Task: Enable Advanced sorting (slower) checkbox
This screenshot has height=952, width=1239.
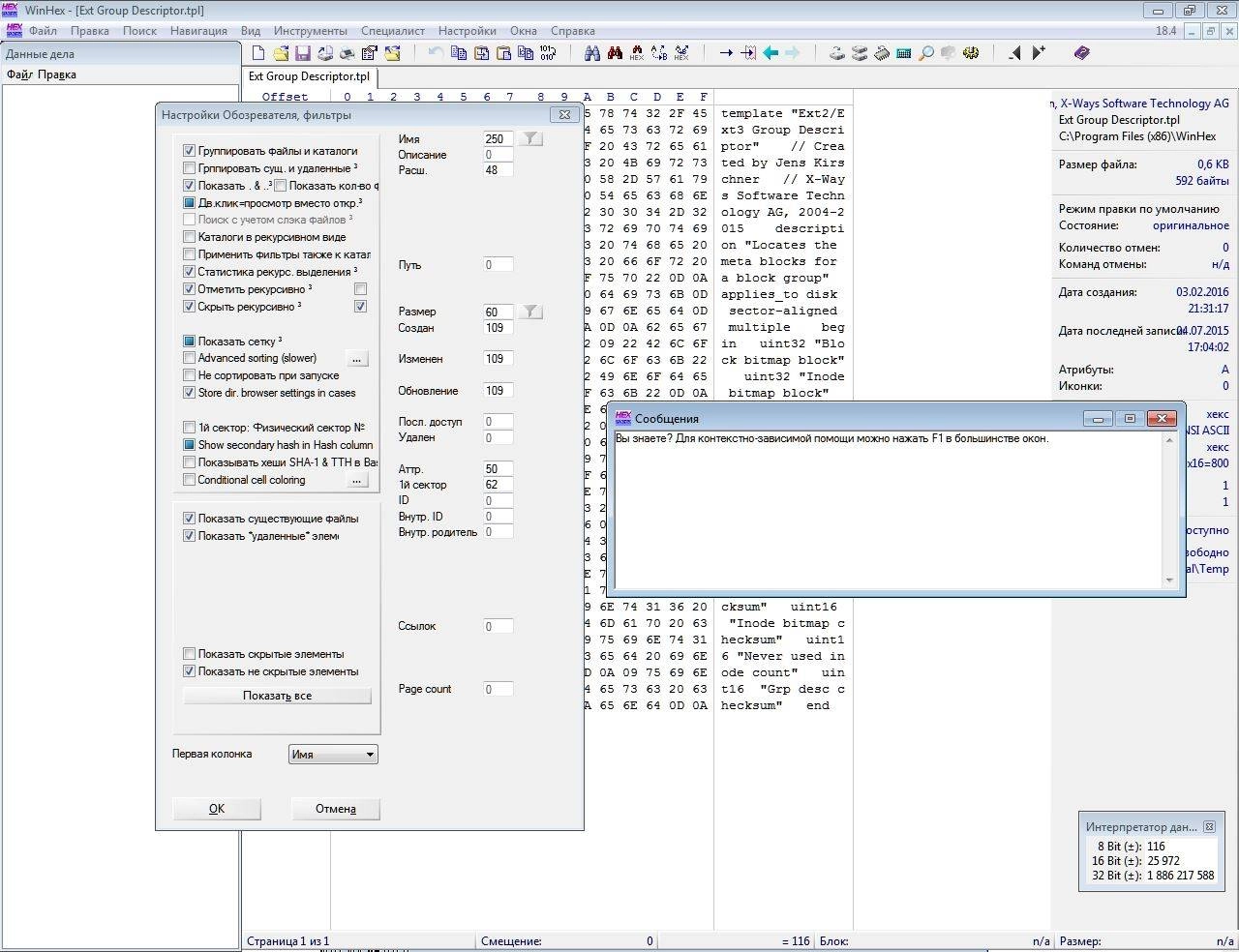Action: [x=190, y=358]
